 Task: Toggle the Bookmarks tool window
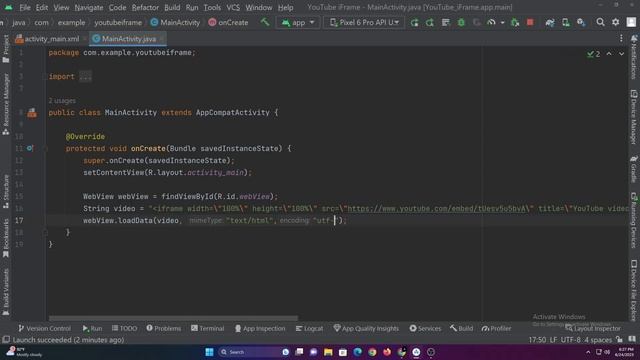[6, 238]
